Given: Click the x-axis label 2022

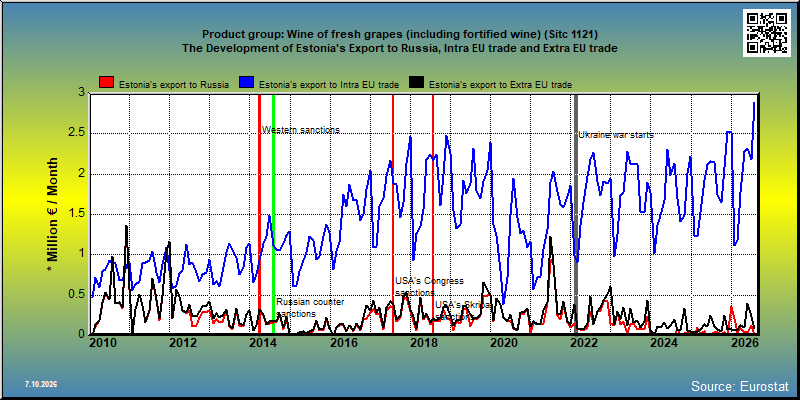Looking at the screenshot, I should click(583, 342).
